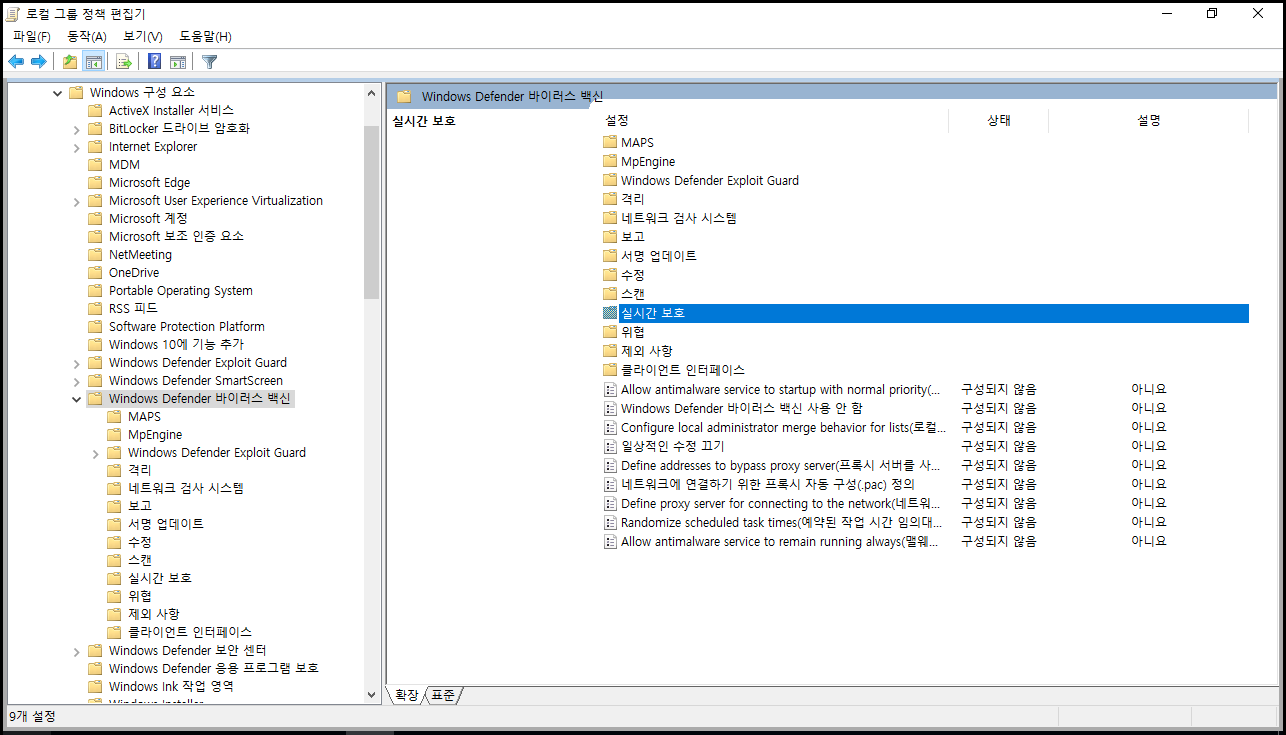Select Allow antimalware service to startup setting
The image size is (1286, 735).
[x=780, y=389]
